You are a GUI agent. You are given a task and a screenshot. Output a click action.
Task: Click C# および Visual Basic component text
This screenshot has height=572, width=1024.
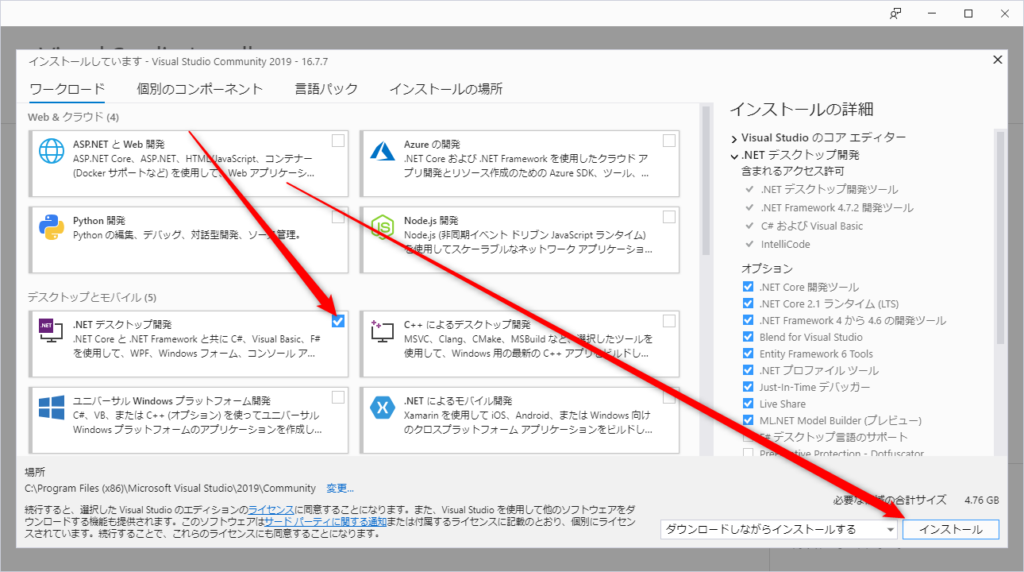[812, 226]
